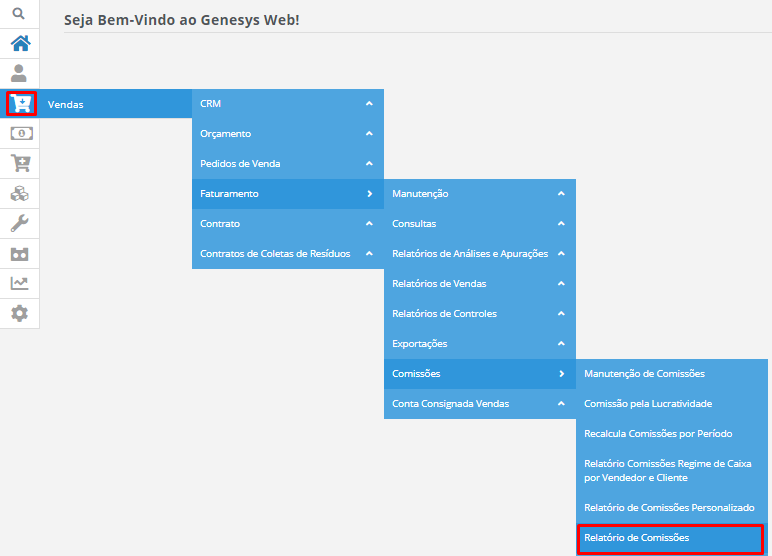Click the search magnifier icon in sidebar
Viewport: 772px width, 556px height.
click(19, 13)
